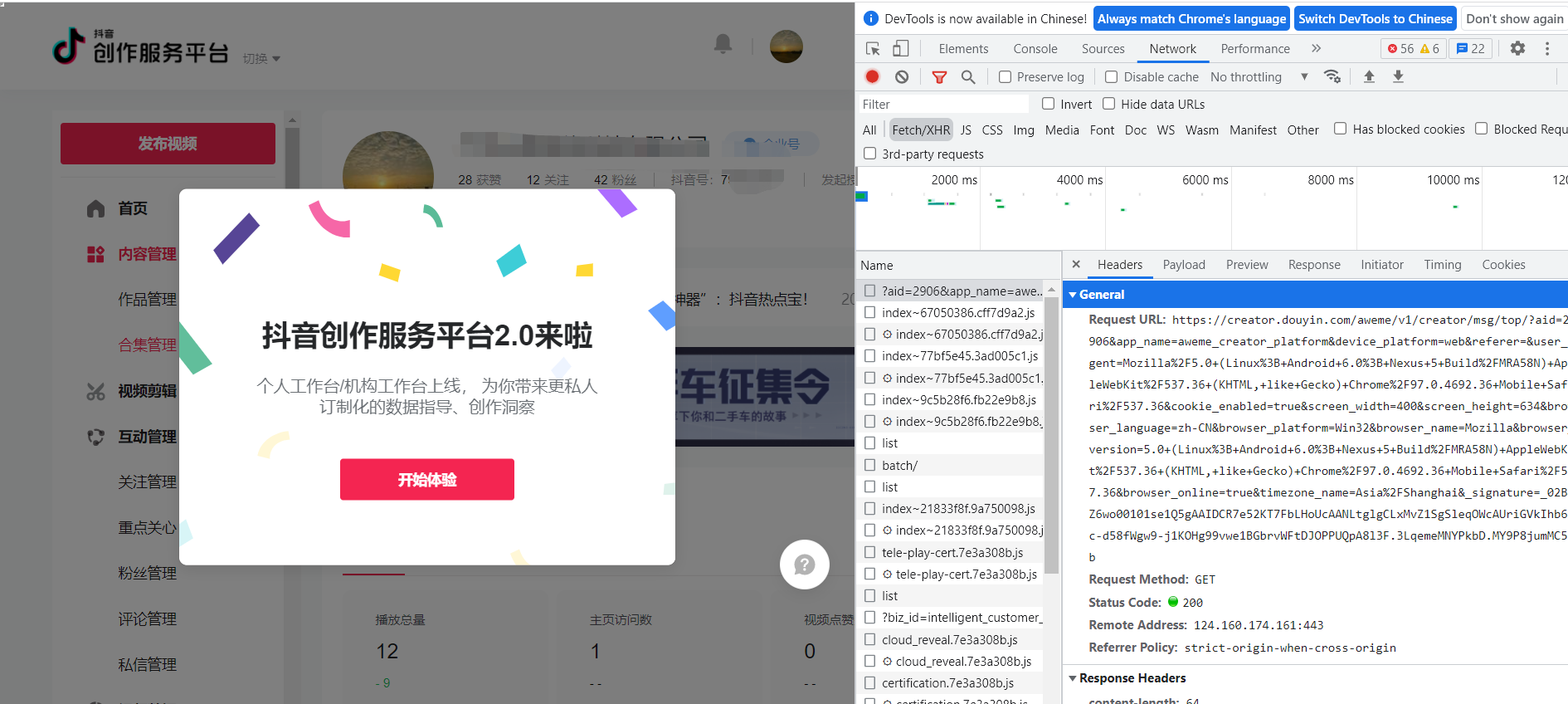
Task: Filter requests by Fetch/XHR
Action: [921, 130]
